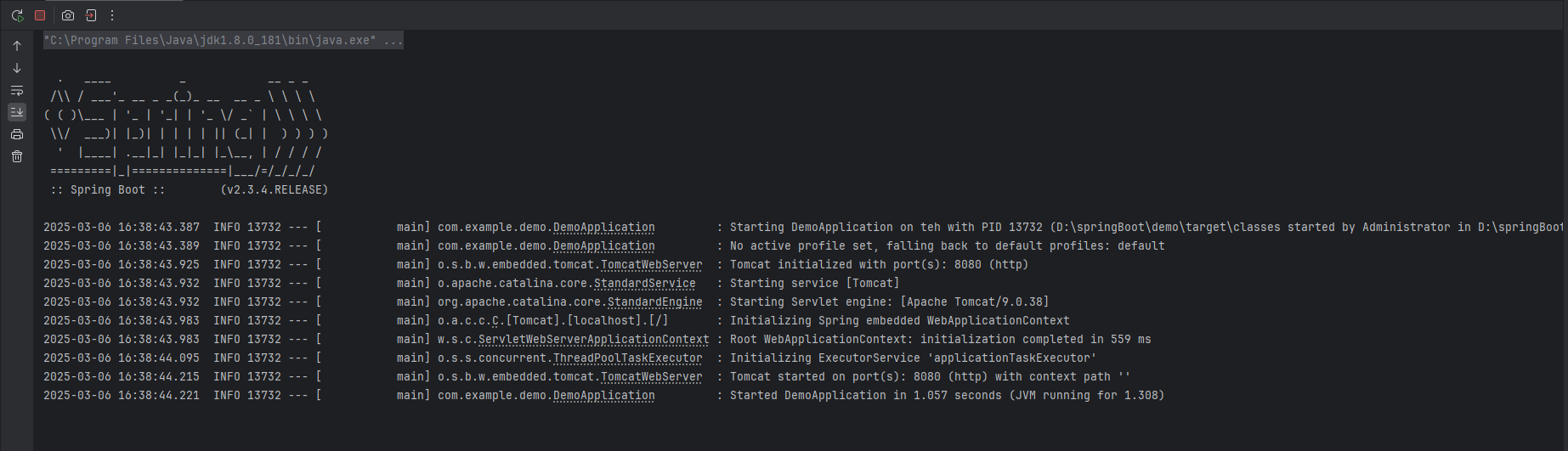Print the console output using the printer icon

(x=17, y=134)
